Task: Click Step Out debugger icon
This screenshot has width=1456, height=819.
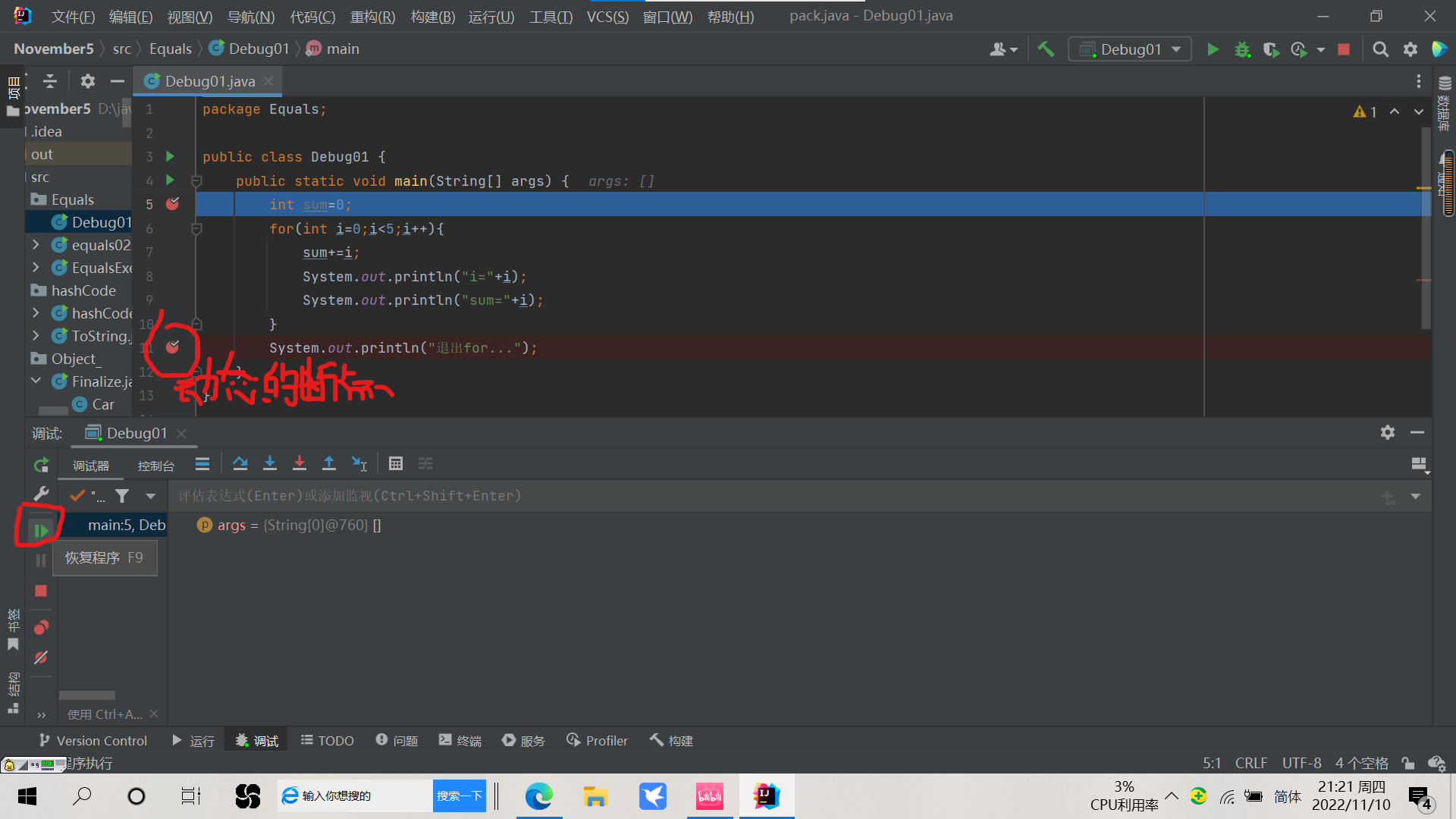Action: click(329, 463)
